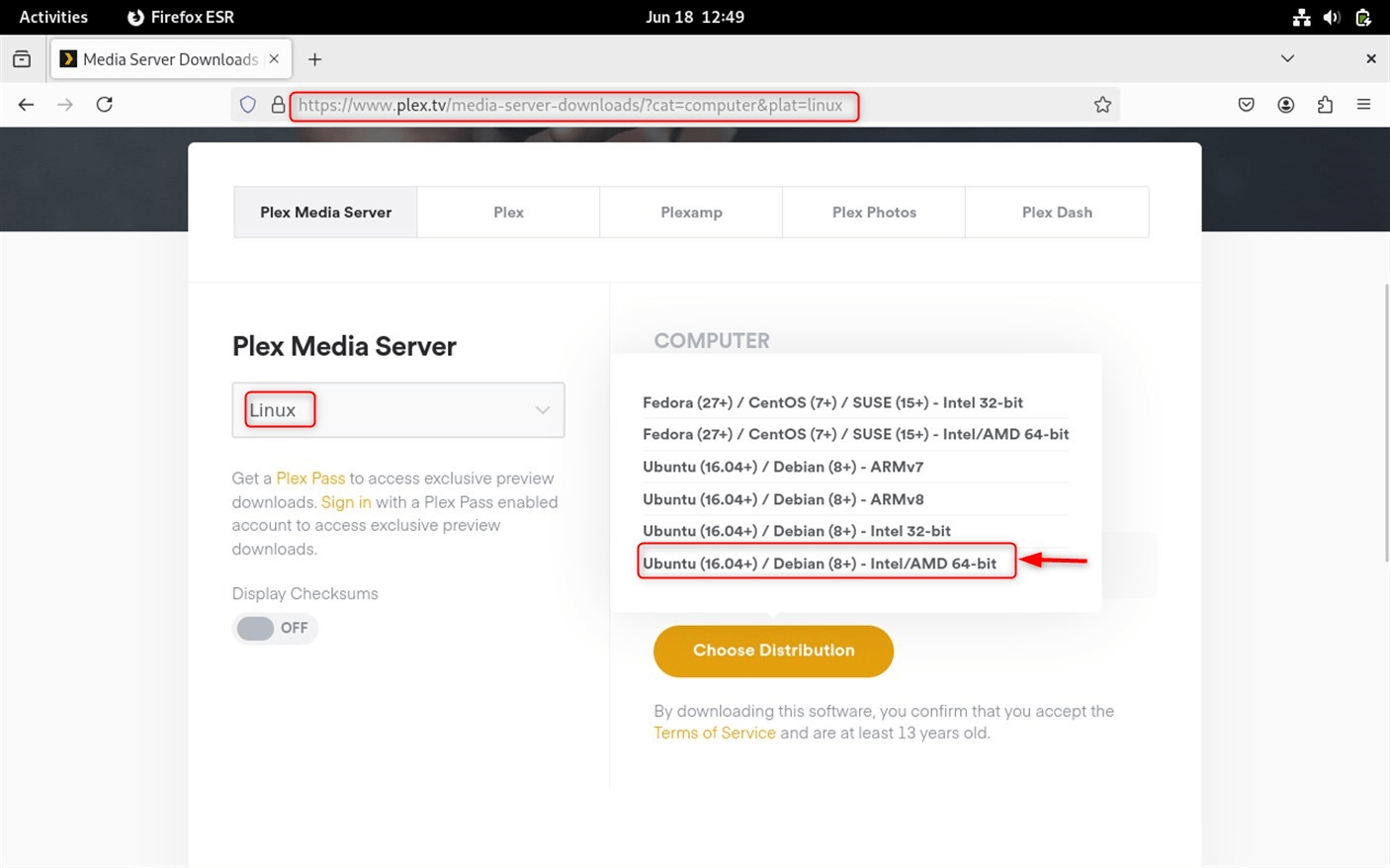Expand the list all tabs chevron
1390x868 pixels.
(x=1287, y=59)
